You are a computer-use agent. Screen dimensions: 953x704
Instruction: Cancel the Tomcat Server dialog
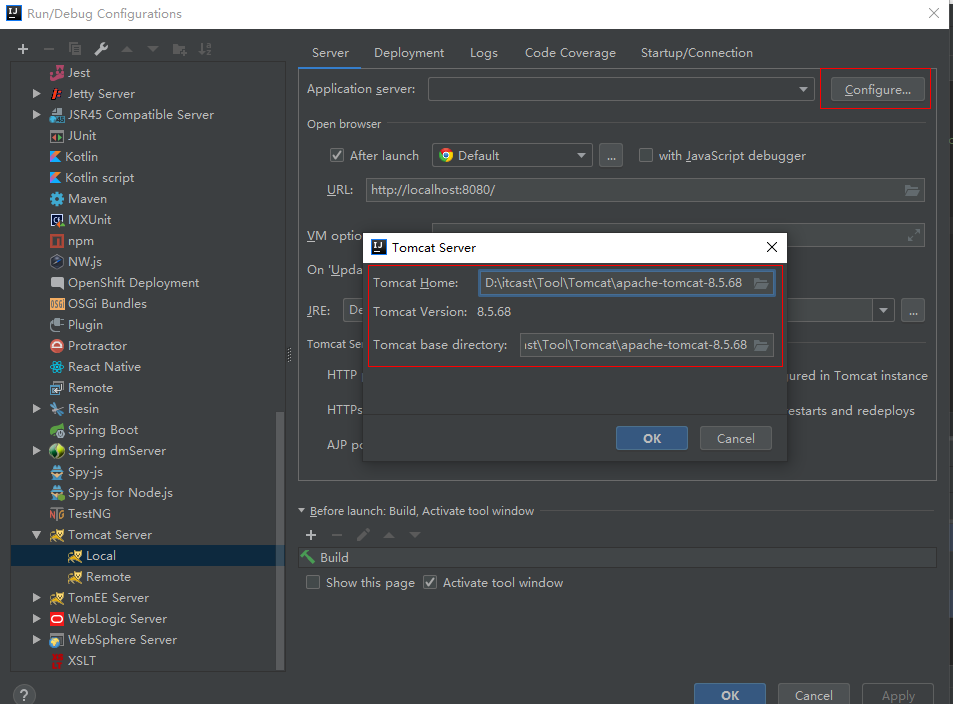pyautogui.click(x=736, y=438)
